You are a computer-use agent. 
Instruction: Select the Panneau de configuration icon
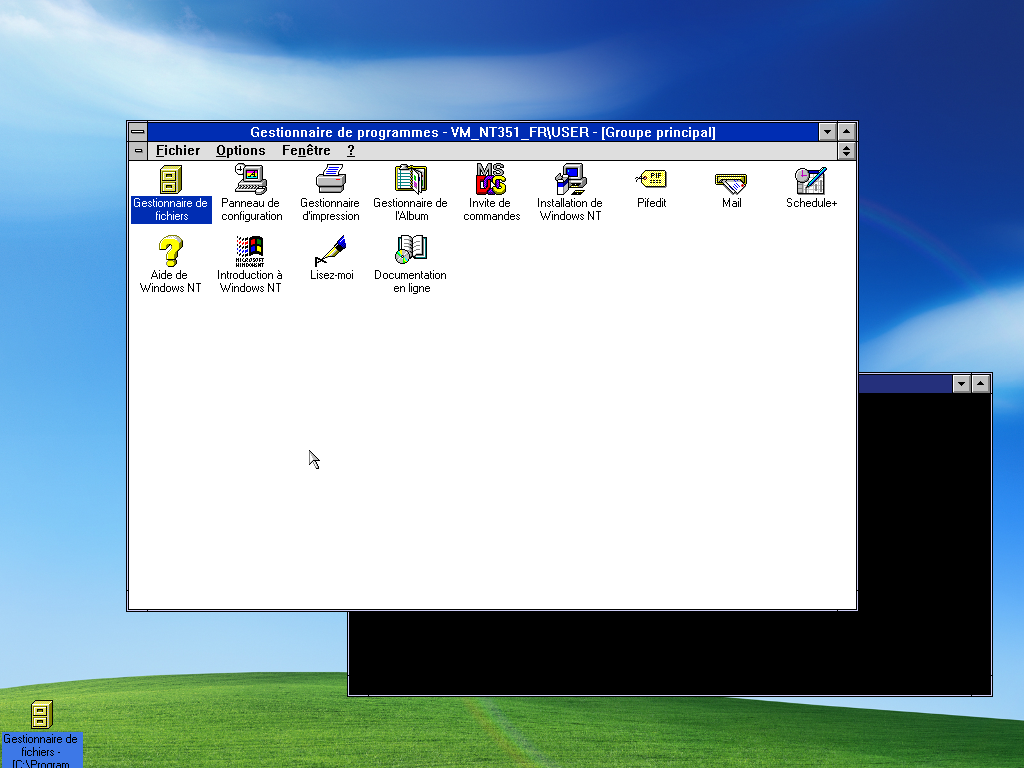251,180
